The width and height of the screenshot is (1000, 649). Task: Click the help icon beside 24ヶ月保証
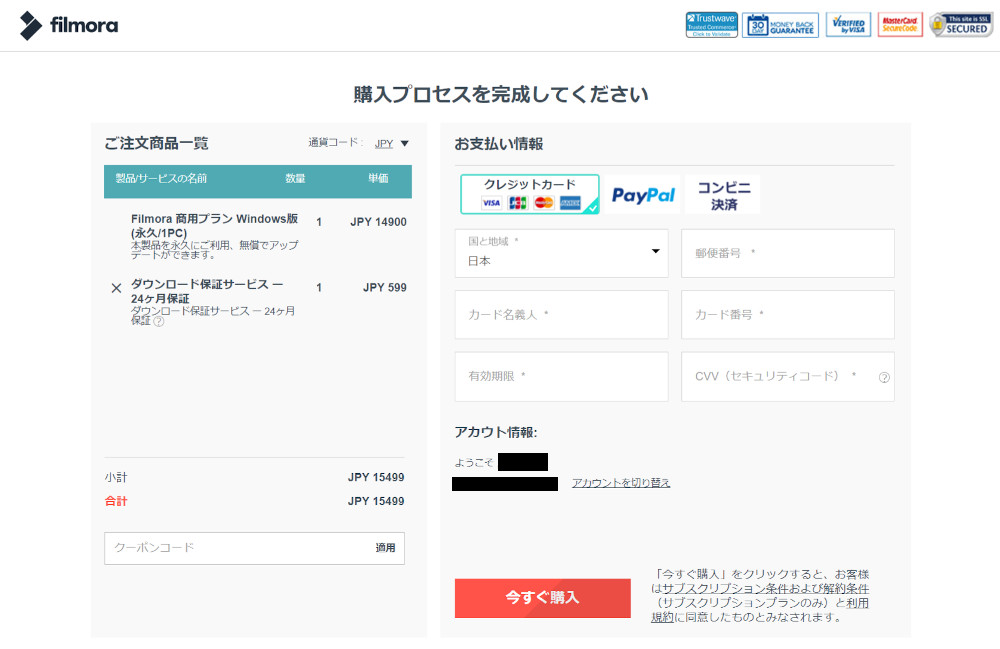[159, 321]
